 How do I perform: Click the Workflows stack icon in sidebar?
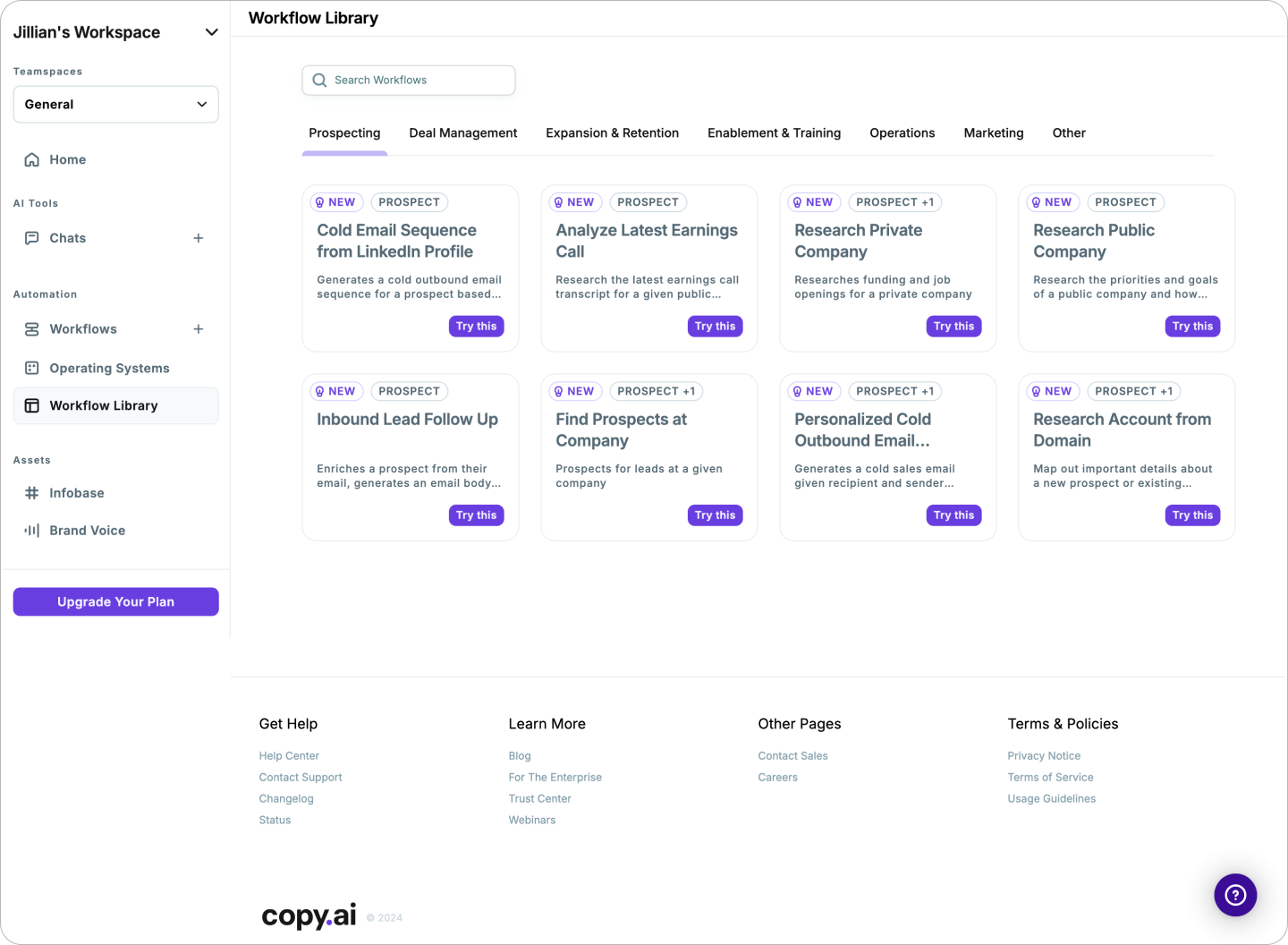[x=32, y=329]
